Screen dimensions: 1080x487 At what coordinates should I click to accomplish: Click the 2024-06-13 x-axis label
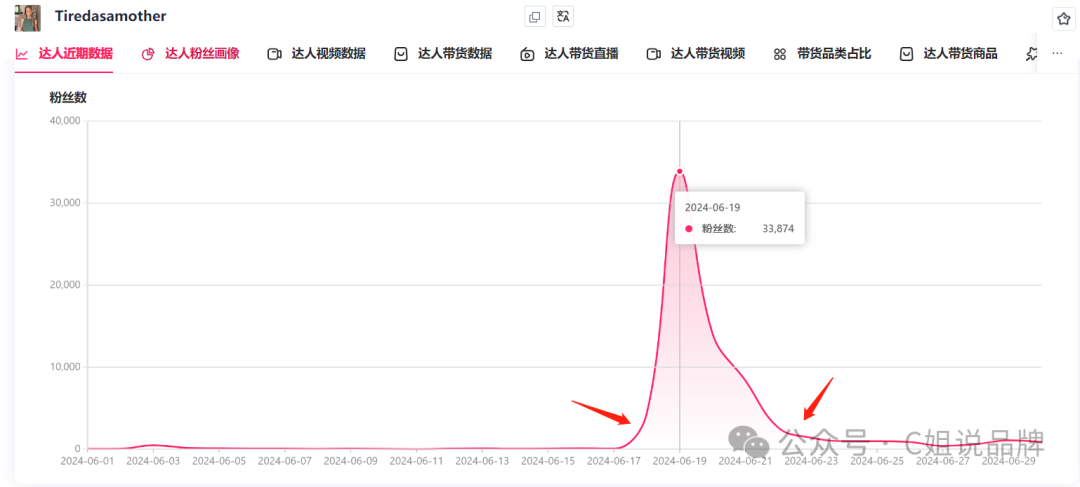pos(482,461)
